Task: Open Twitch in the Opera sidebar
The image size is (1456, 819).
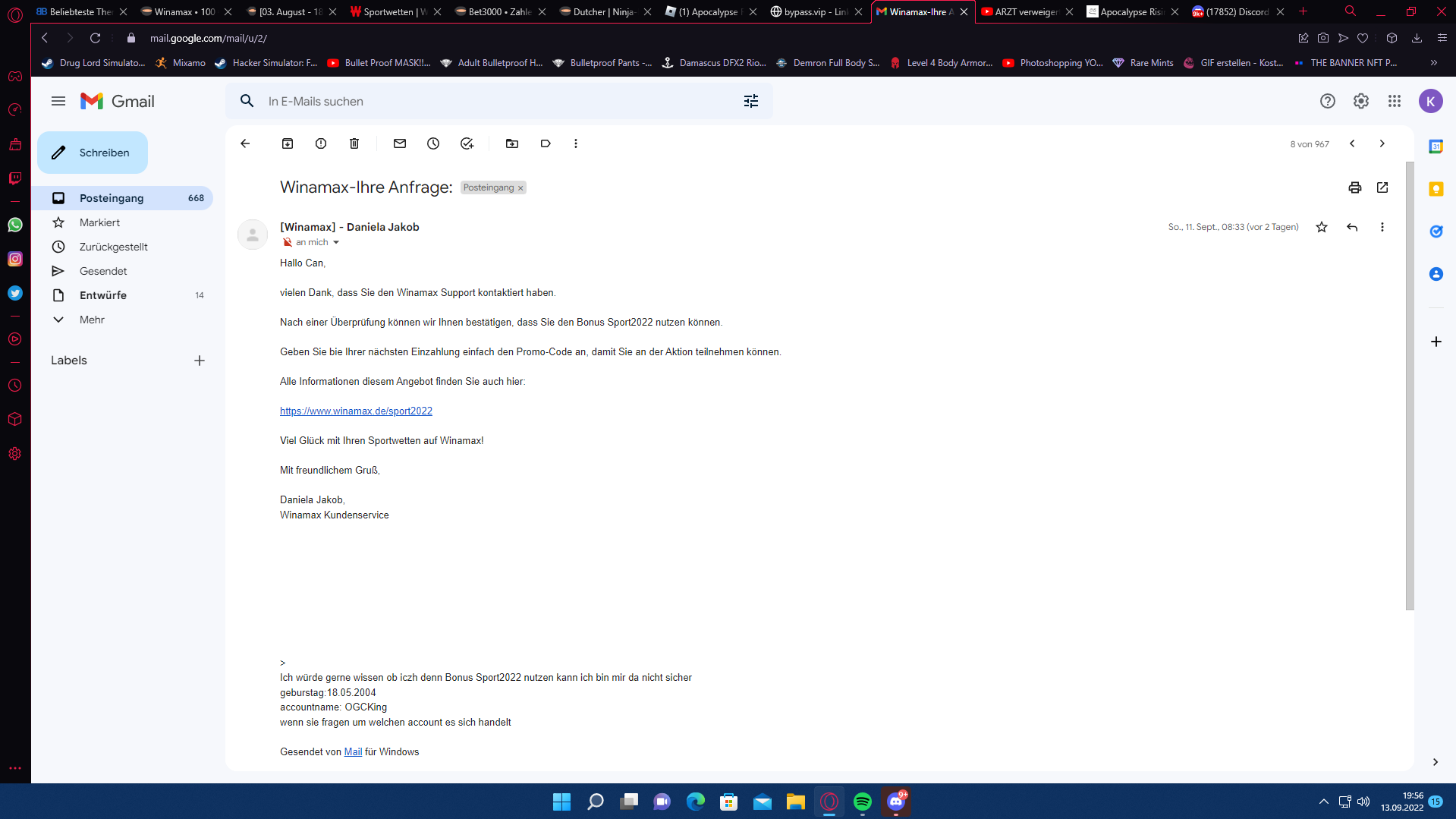Action: 15,178
